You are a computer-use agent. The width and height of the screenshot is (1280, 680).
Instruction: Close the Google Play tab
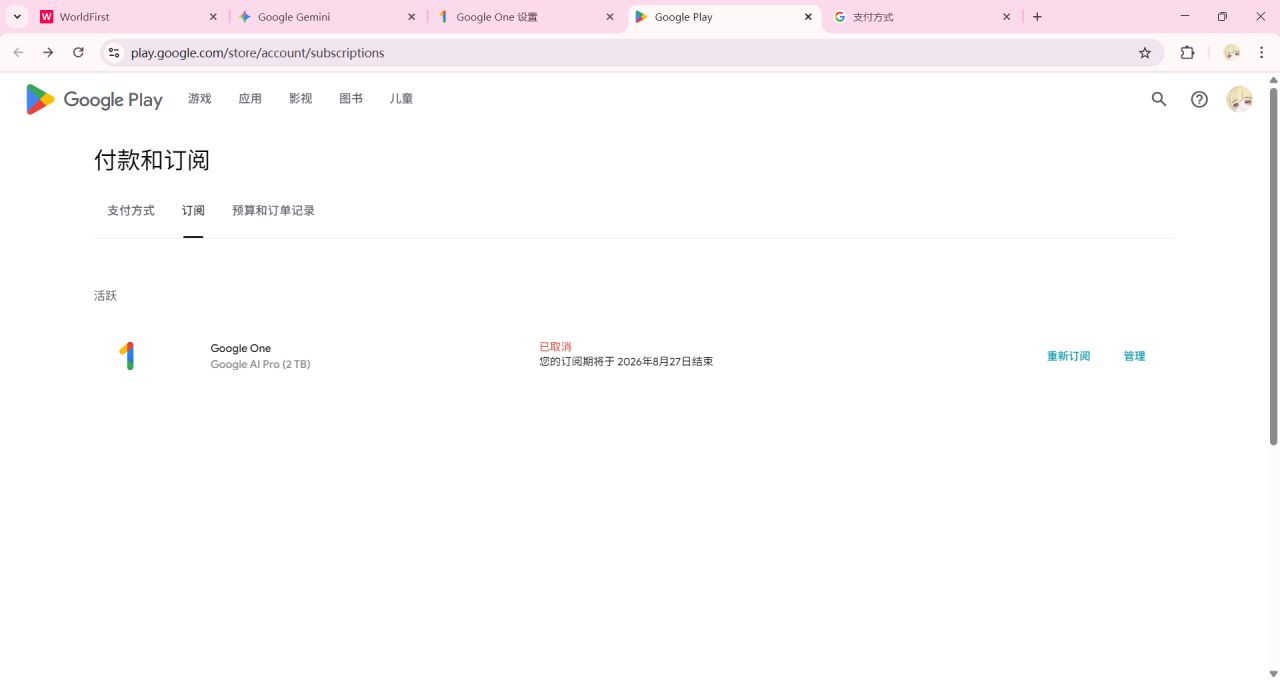click(808, 17)
